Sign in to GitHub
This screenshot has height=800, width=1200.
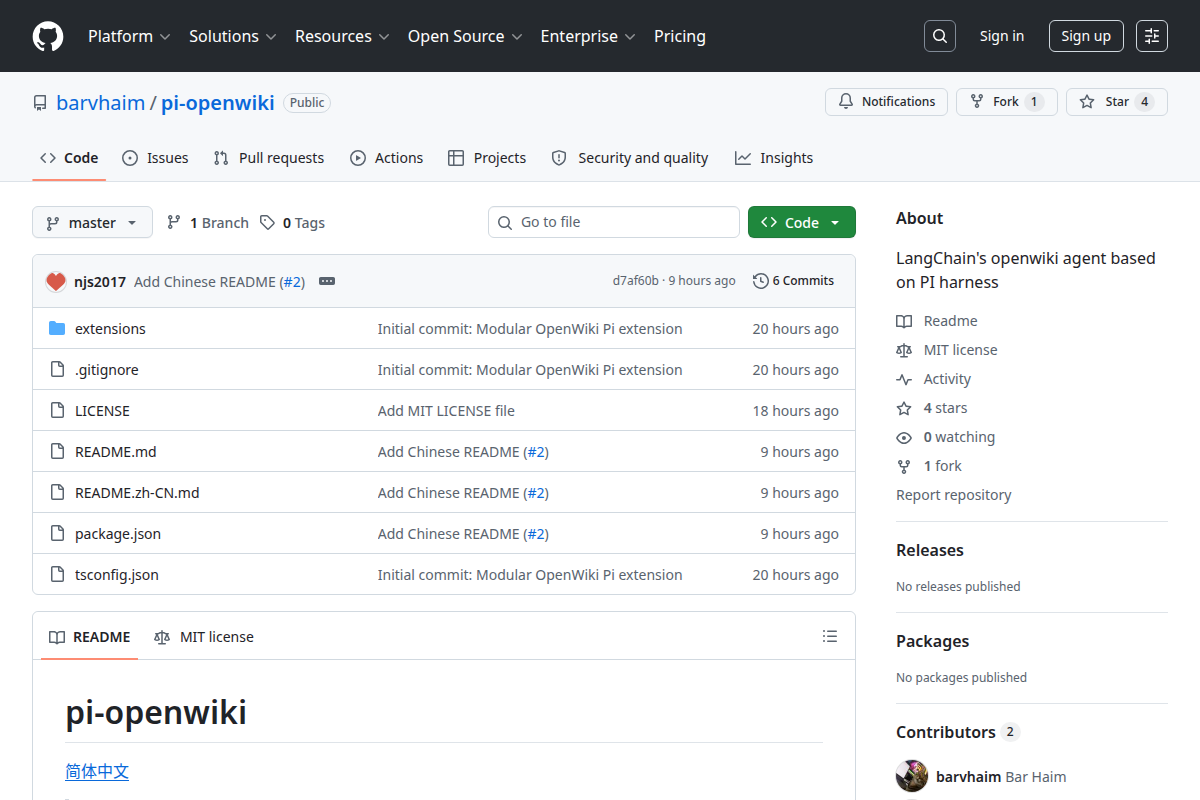pyautogui.click(x=1001, y=36)
